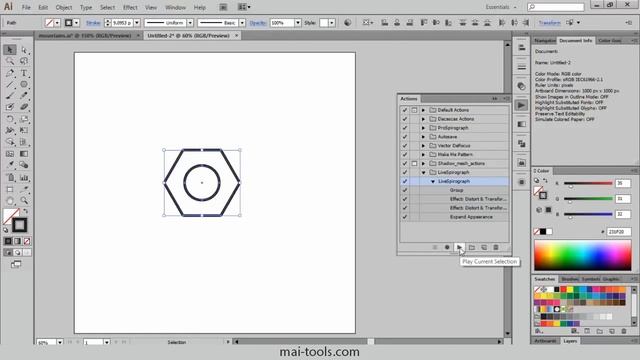Select the Direct Selection tool
This screenshot has height=360, width=640.
pos(24,50)
